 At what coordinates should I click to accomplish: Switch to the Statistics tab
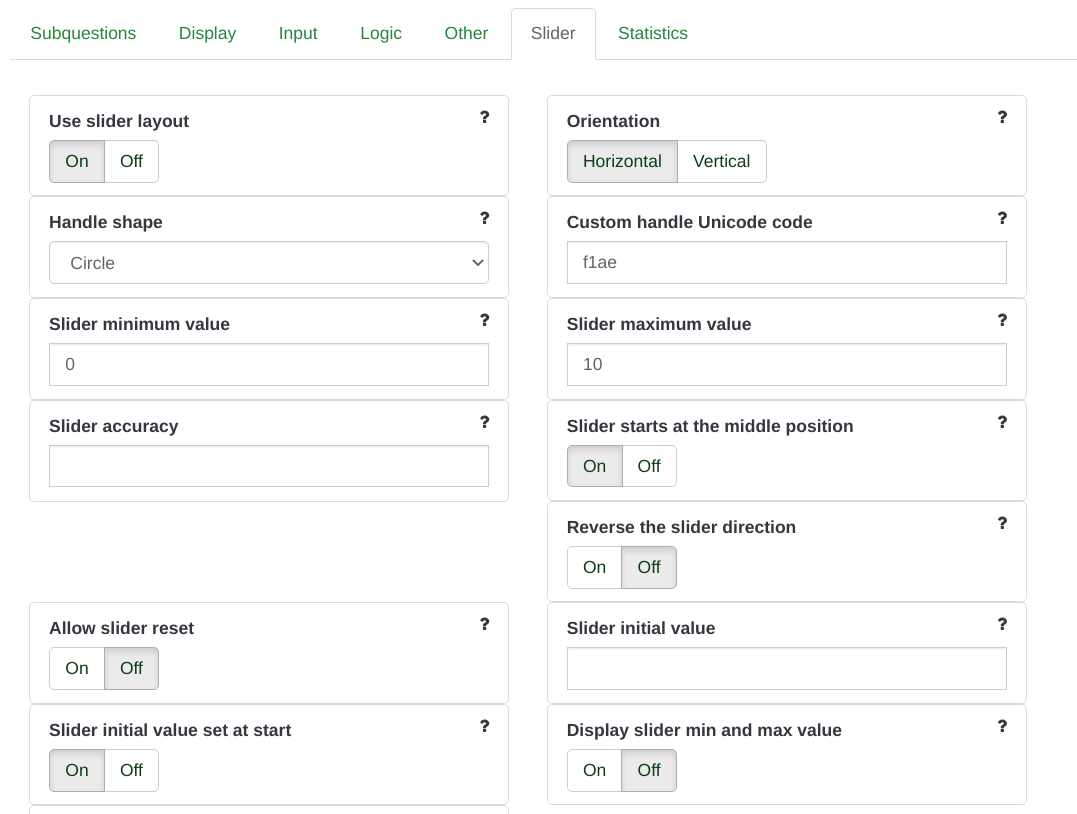pyautogui.click(x=652, y=33)
